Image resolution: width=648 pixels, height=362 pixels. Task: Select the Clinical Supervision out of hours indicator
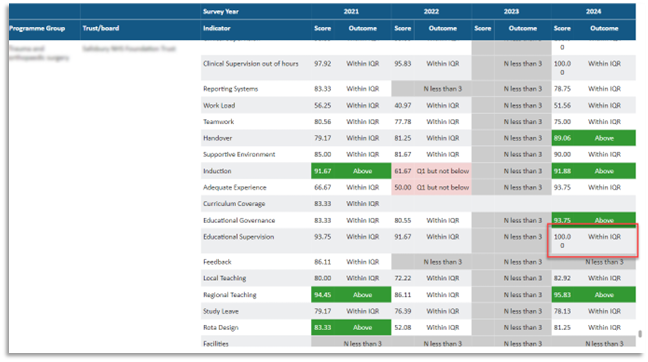point(250,64)
